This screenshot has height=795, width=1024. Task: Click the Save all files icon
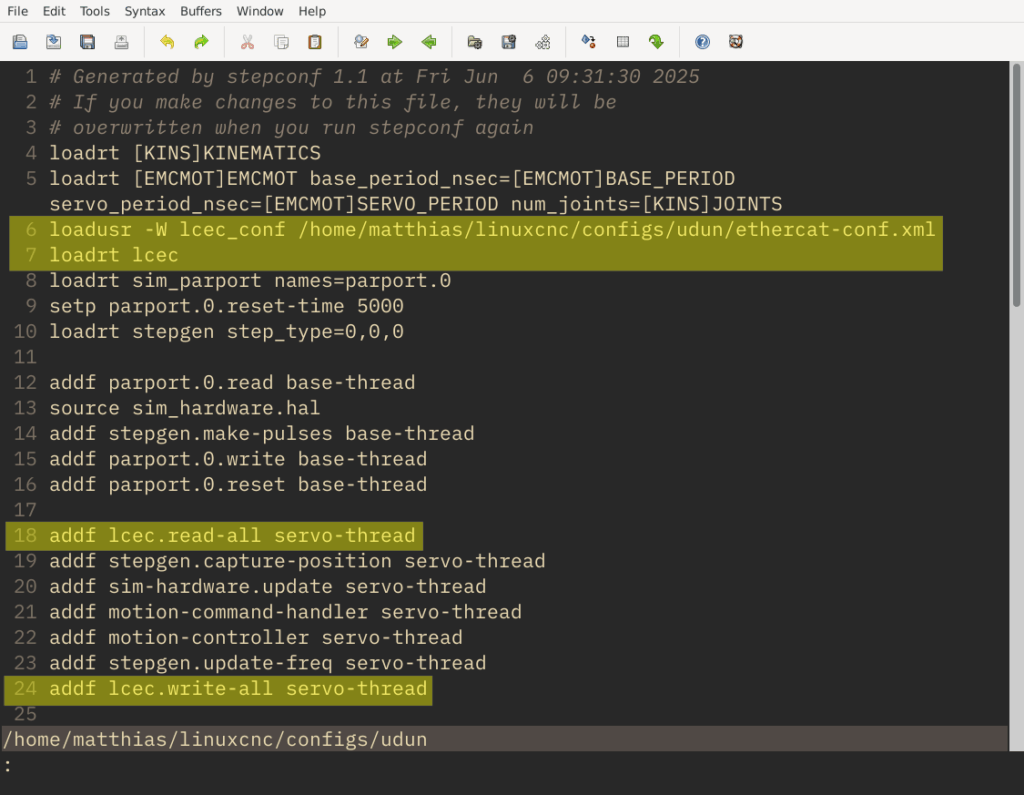(88, 42)
